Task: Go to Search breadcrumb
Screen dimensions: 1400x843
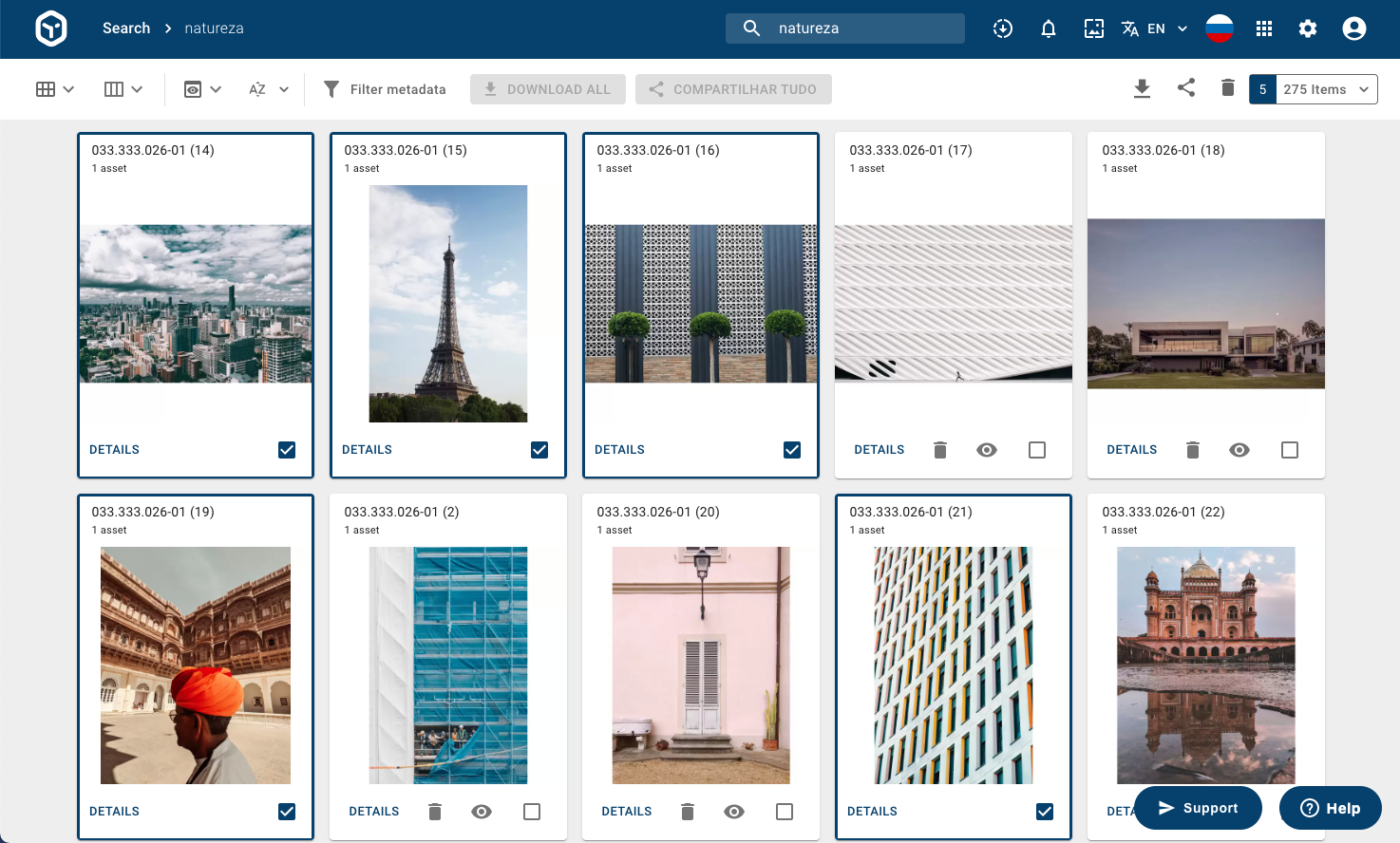Action: tap(126, 28)
